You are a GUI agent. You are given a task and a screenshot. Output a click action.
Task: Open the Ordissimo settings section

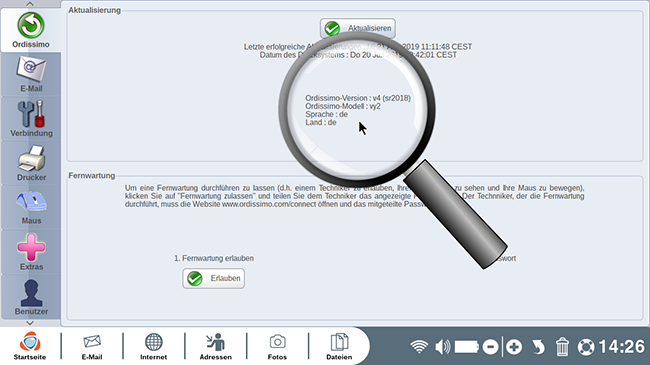pos(31,30)
